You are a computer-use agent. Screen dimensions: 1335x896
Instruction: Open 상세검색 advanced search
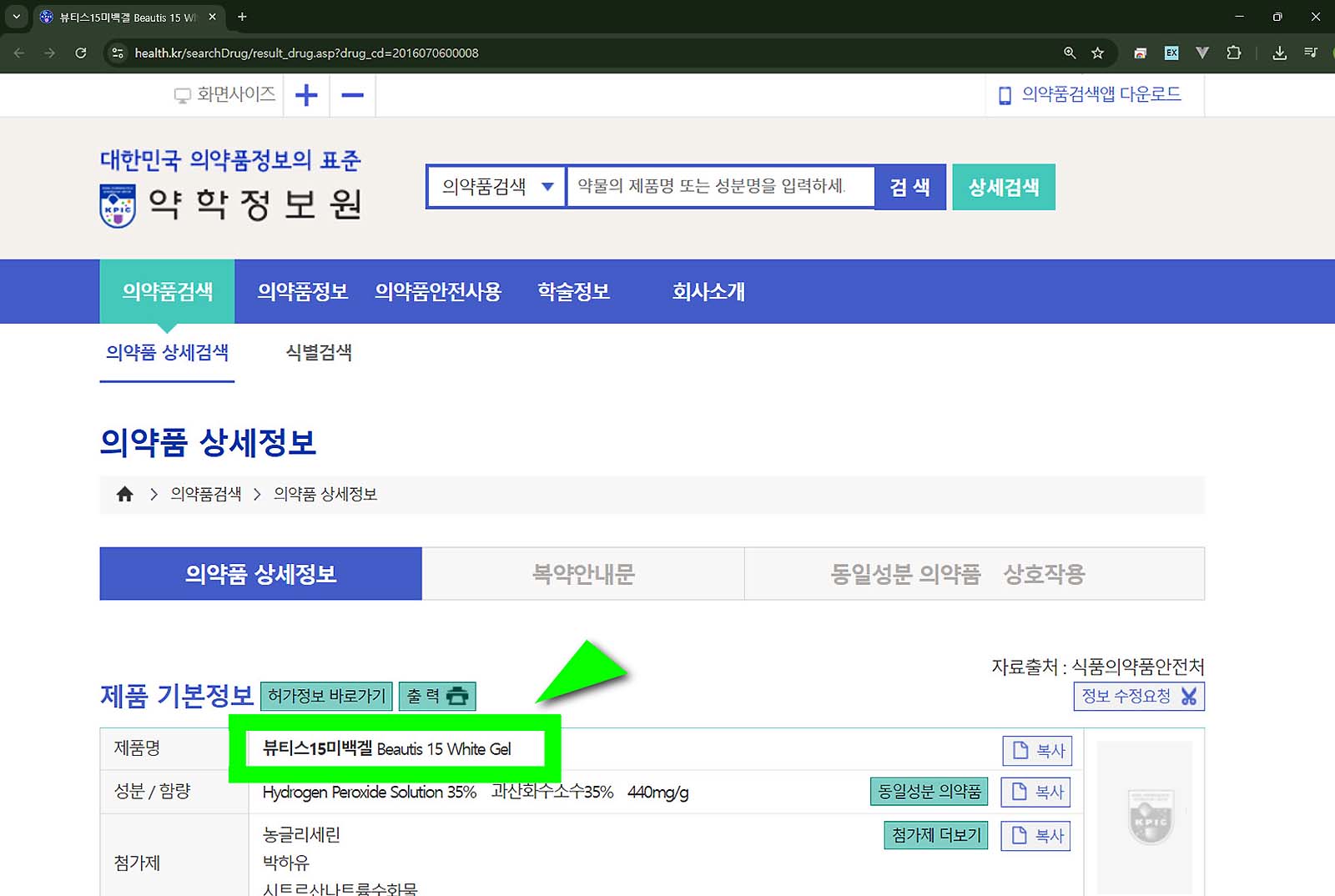tap(1003, 186)
